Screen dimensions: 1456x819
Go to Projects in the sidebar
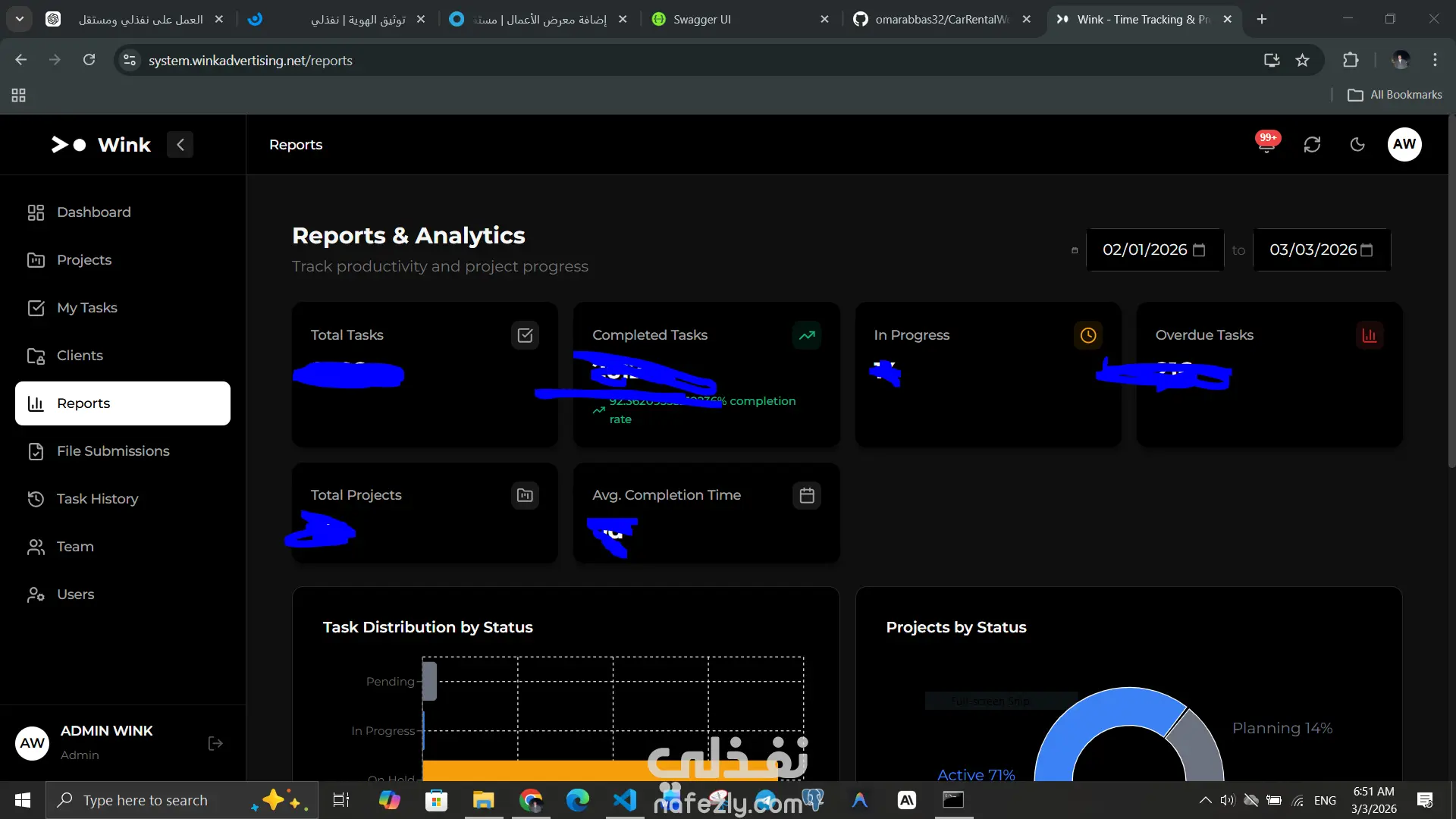pyautogui.click(x=83, y=260)
